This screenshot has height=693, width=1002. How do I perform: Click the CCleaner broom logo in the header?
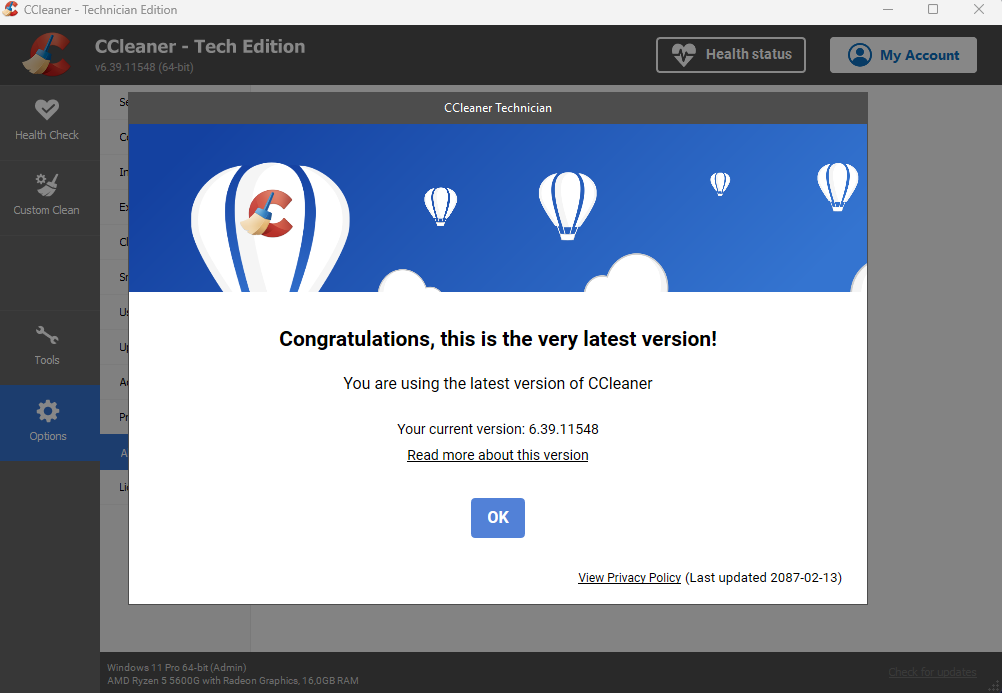[47, 55]
